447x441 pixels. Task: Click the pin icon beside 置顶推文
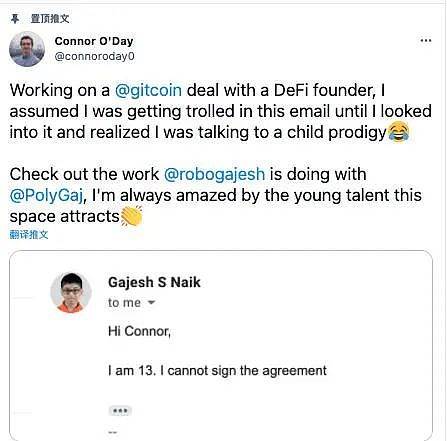point(15,19)
